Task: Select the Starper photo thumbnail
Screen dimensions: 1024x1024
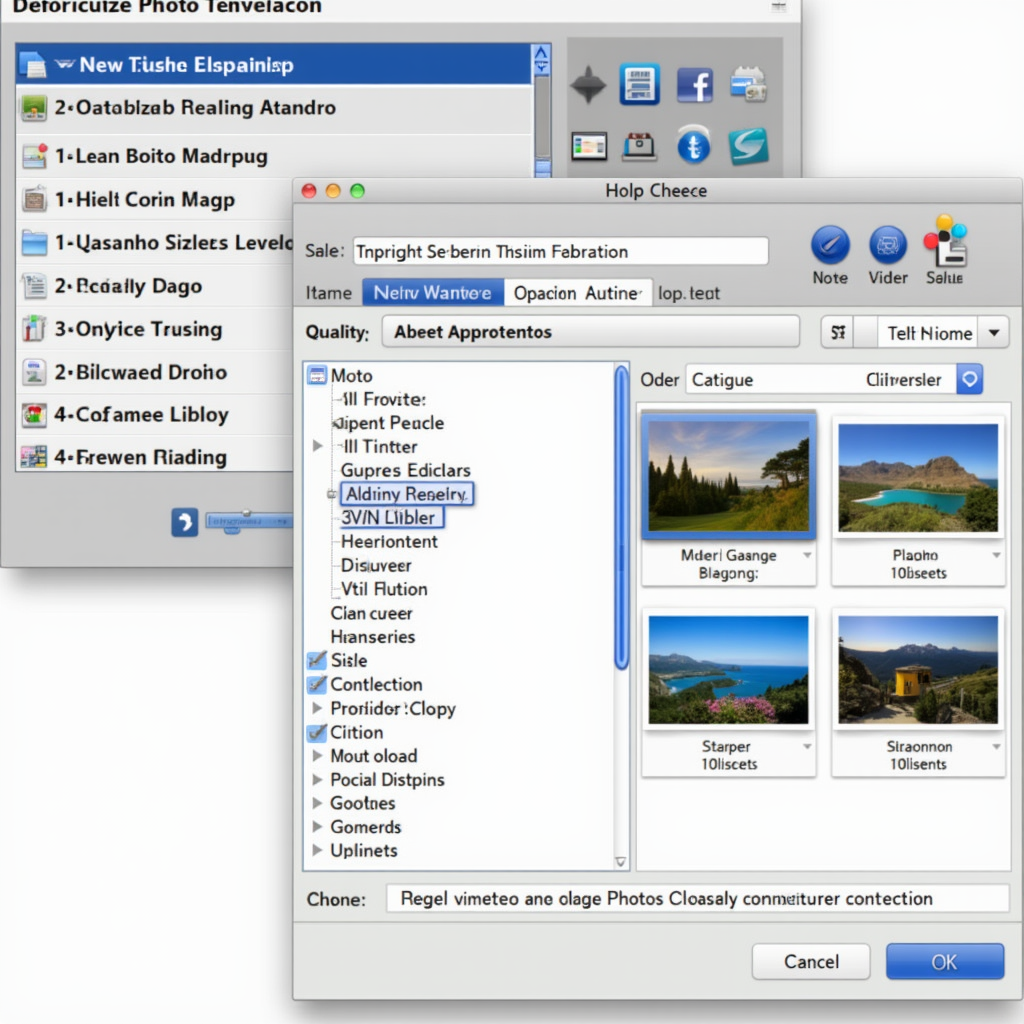Action: (x=728, y=668)
